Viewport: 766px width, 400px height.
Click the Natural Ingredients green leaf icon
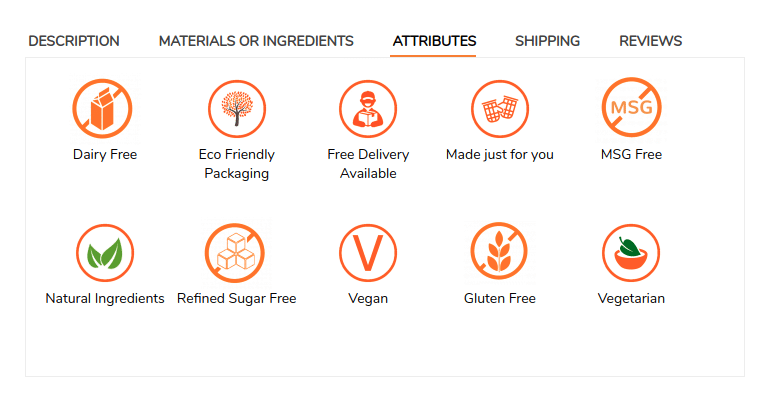point(104,252)
